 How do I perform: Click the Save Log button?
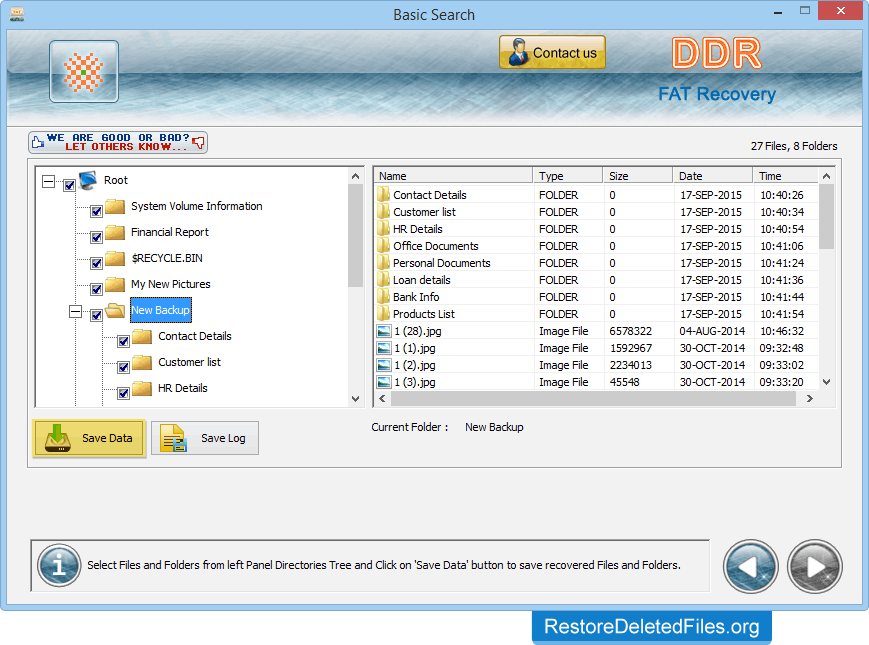point(205,438)
